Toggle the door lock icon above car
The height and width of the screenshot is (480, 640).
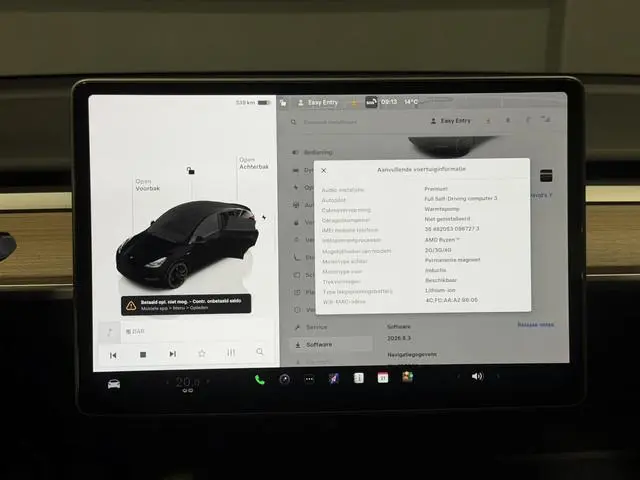pos(190,170)
